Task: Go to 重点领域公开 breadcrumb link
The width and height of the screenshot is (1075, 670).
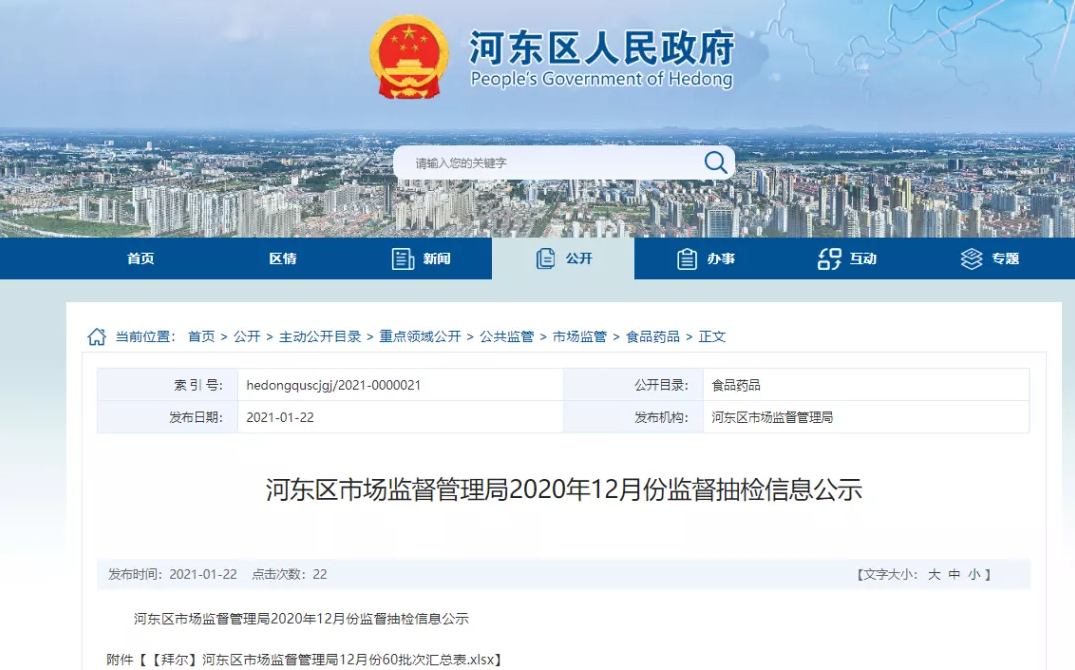Action: tap(420, 337)
